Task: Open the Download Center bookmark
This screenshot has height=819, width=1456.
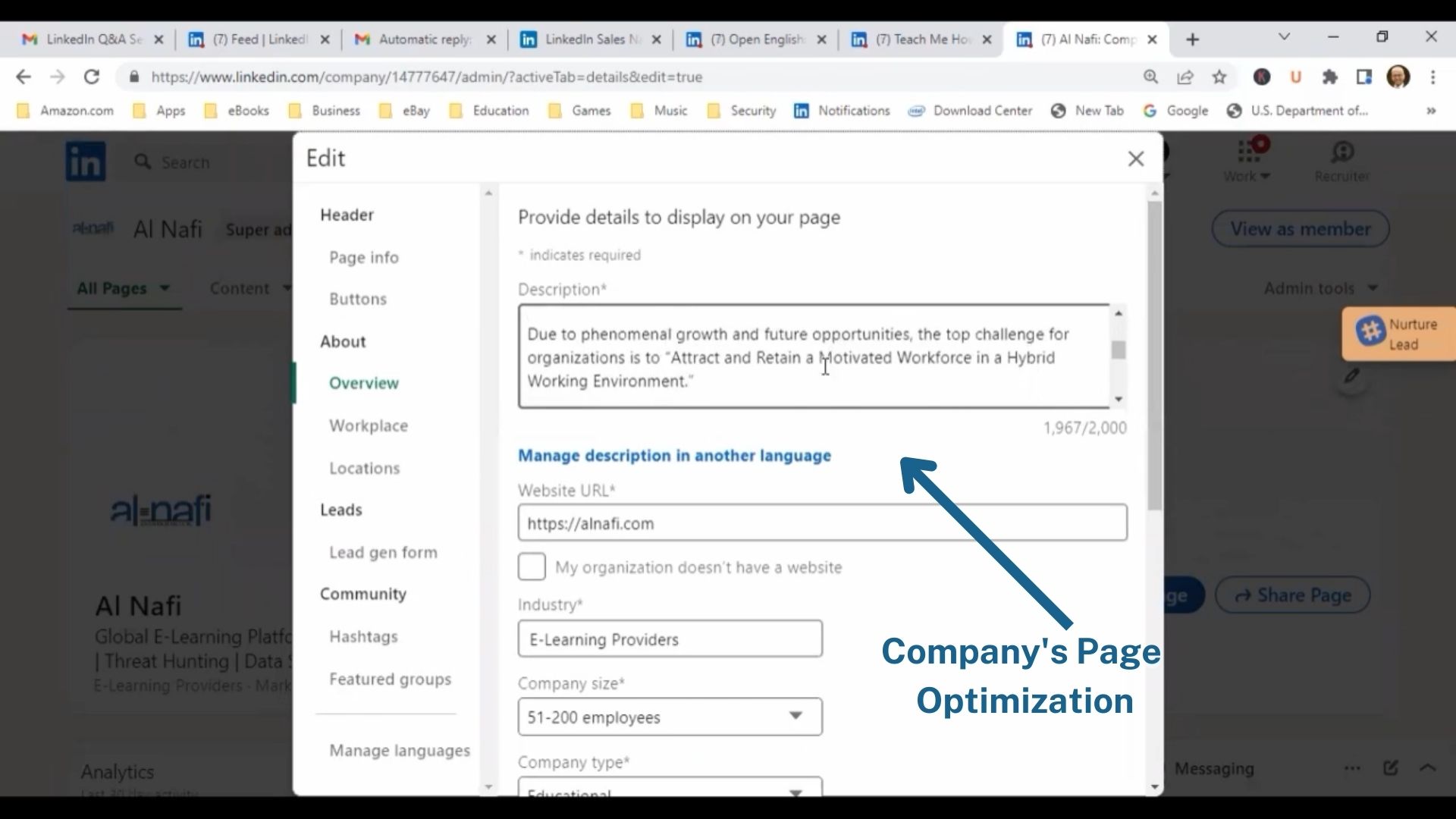Action: [x=971, y=111]
